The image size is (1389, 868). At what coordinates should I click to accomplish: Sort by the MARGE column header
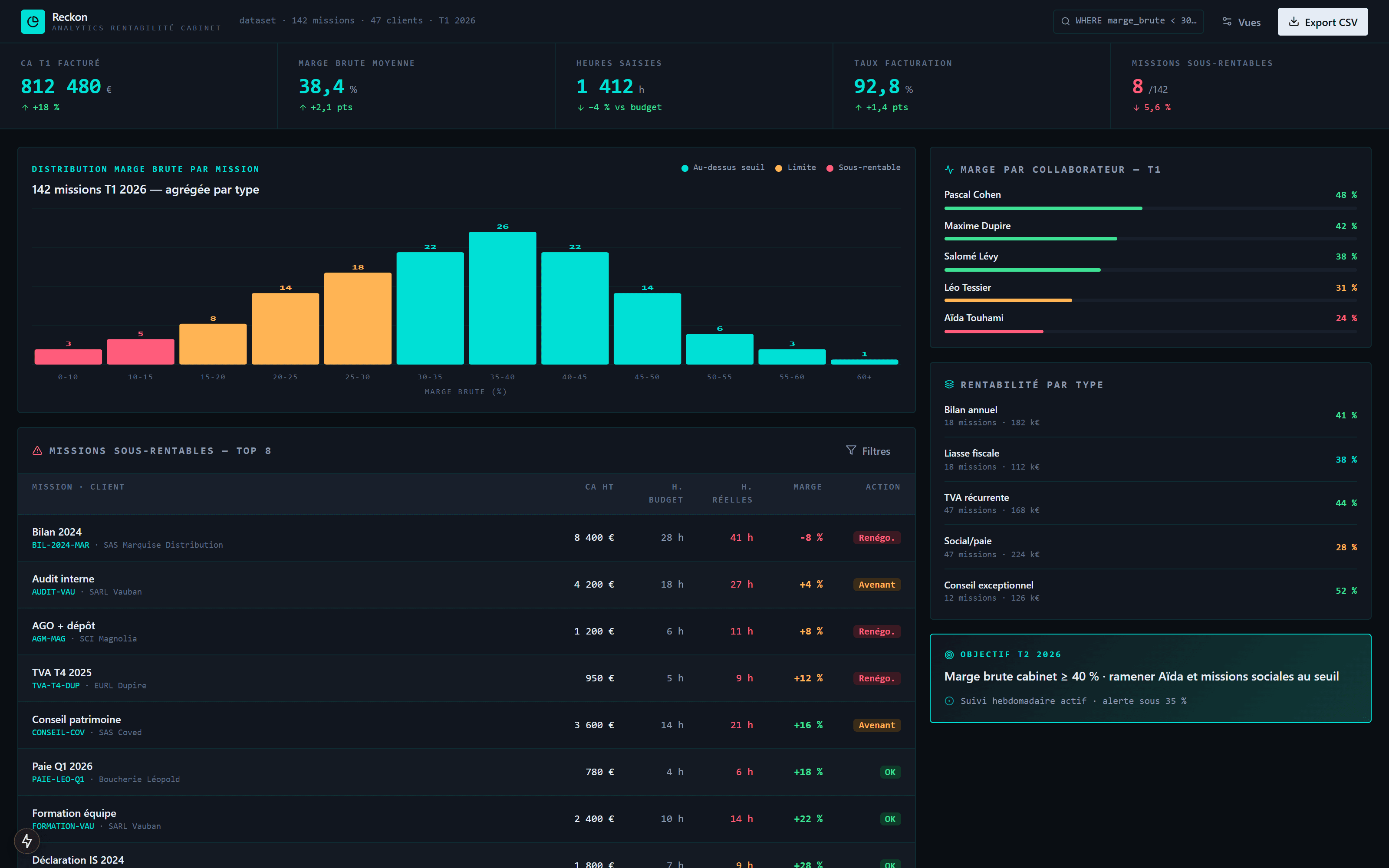(807, 487)
